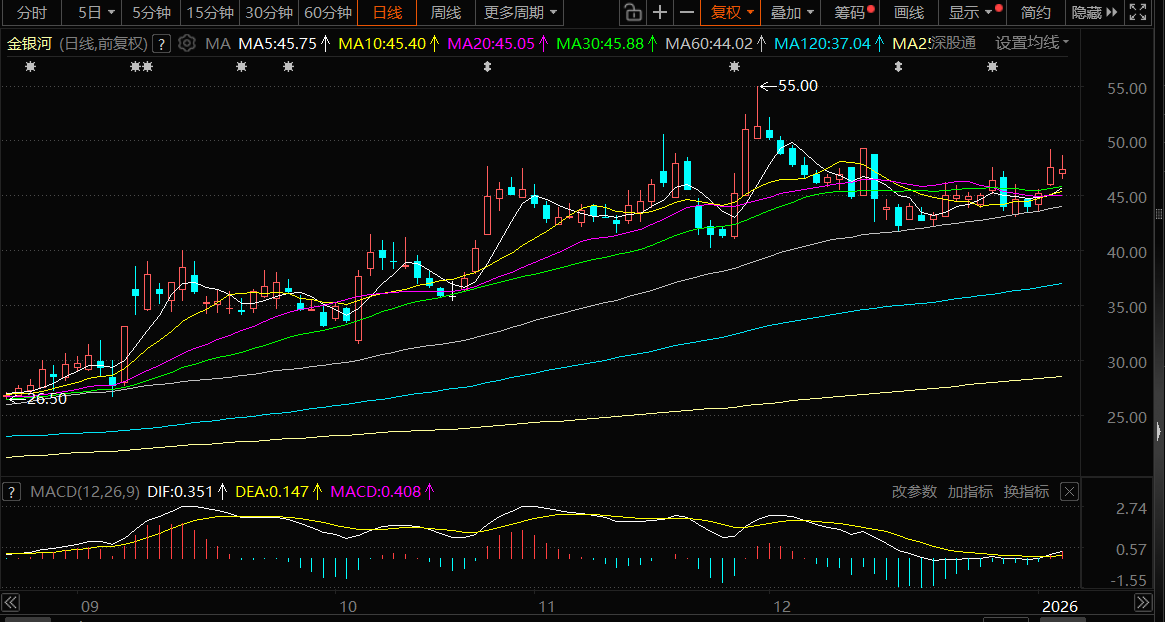Screen dimensions: 1165x622
Task: Click the 50.00 price axis label
Action: point(1126,143)
